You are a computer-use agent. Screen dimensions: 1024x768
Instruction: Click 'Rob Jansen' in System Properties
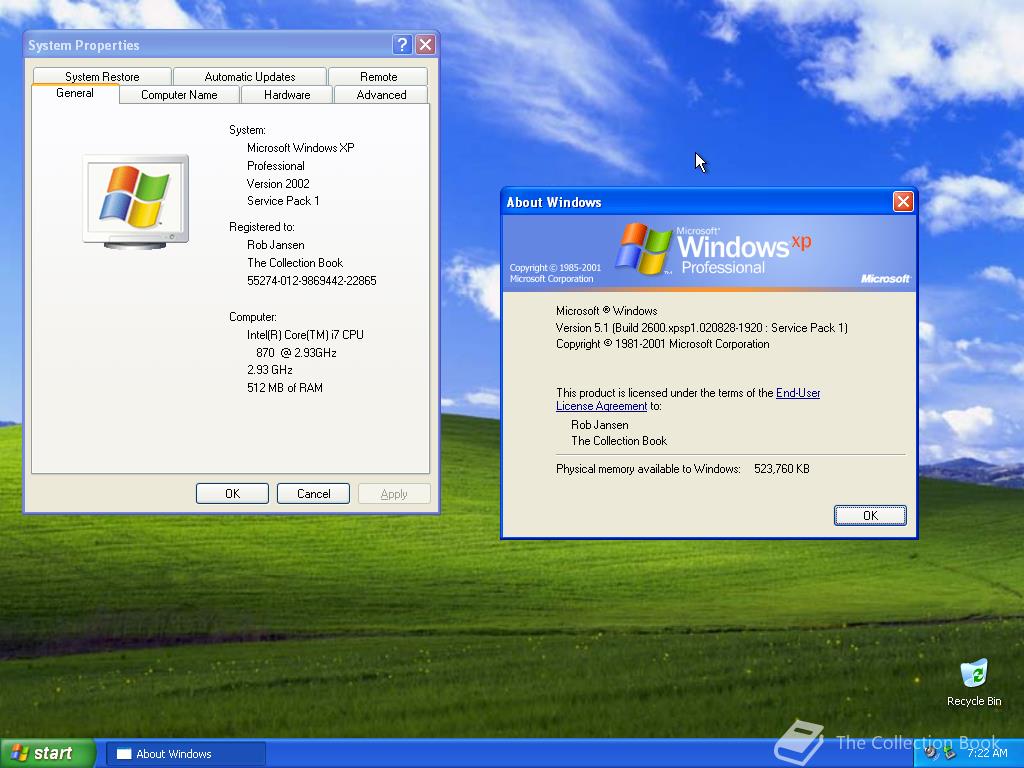[x=276, y=245]
